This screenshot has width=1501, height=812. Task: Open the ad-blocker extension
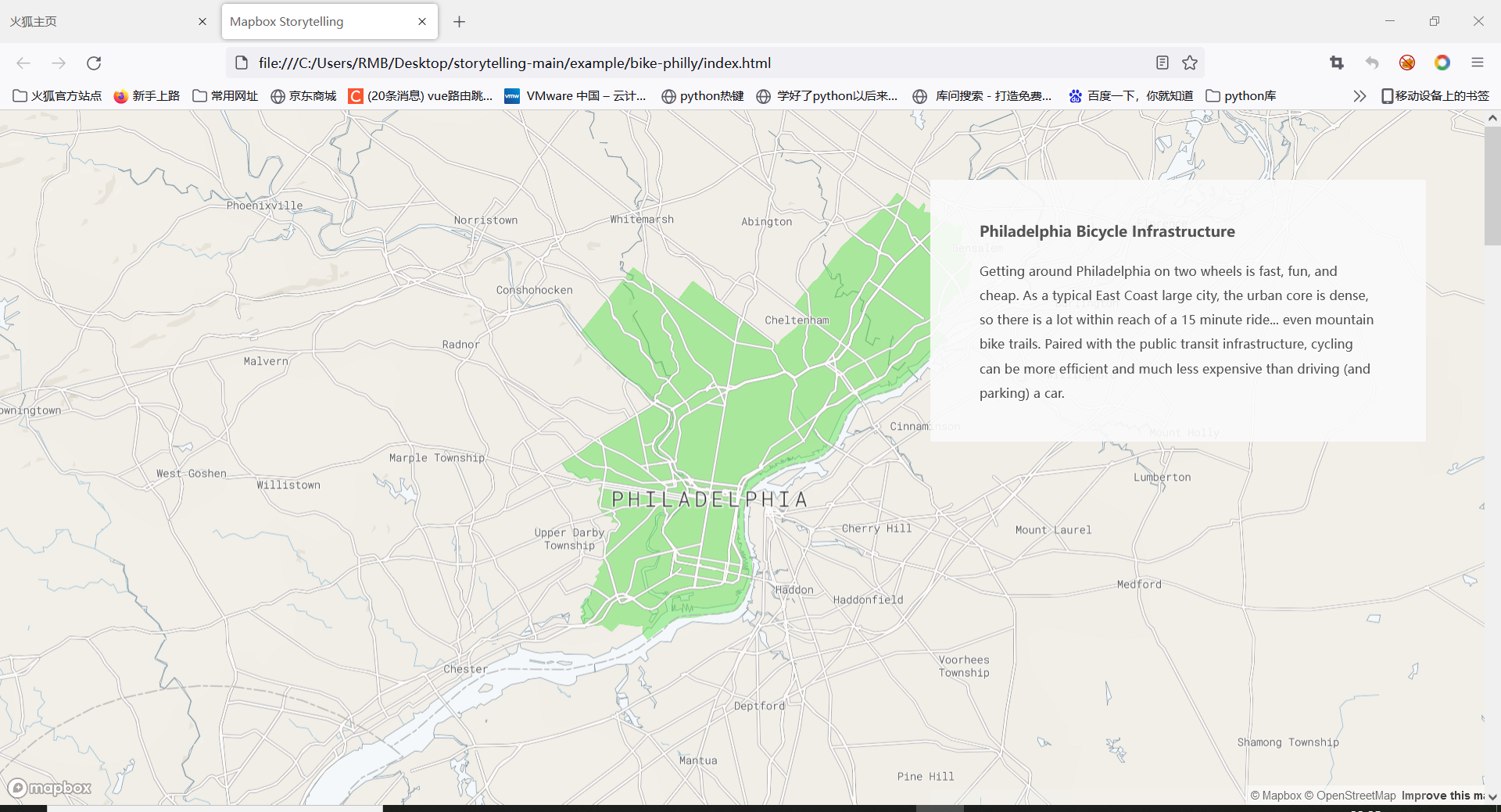click(1407, 63)
